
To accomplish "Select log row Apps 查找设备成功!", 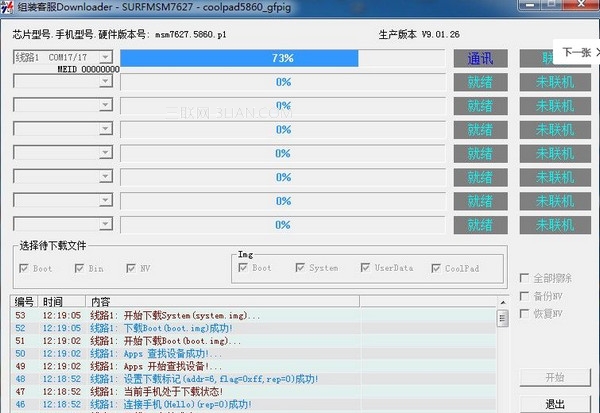I will pyautogui.click(x=254, y=354).
